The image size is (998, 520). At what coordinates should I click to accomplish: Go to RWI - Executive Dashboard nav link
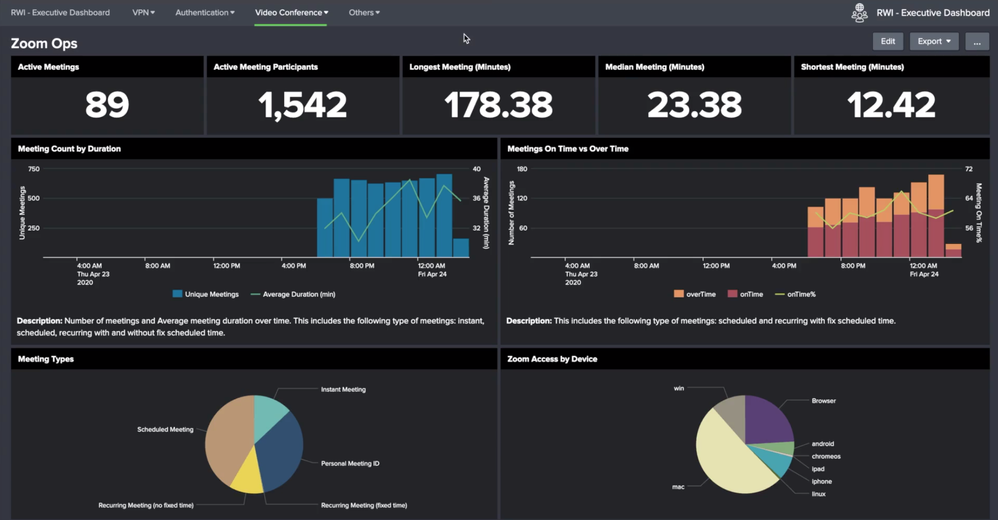60,12
